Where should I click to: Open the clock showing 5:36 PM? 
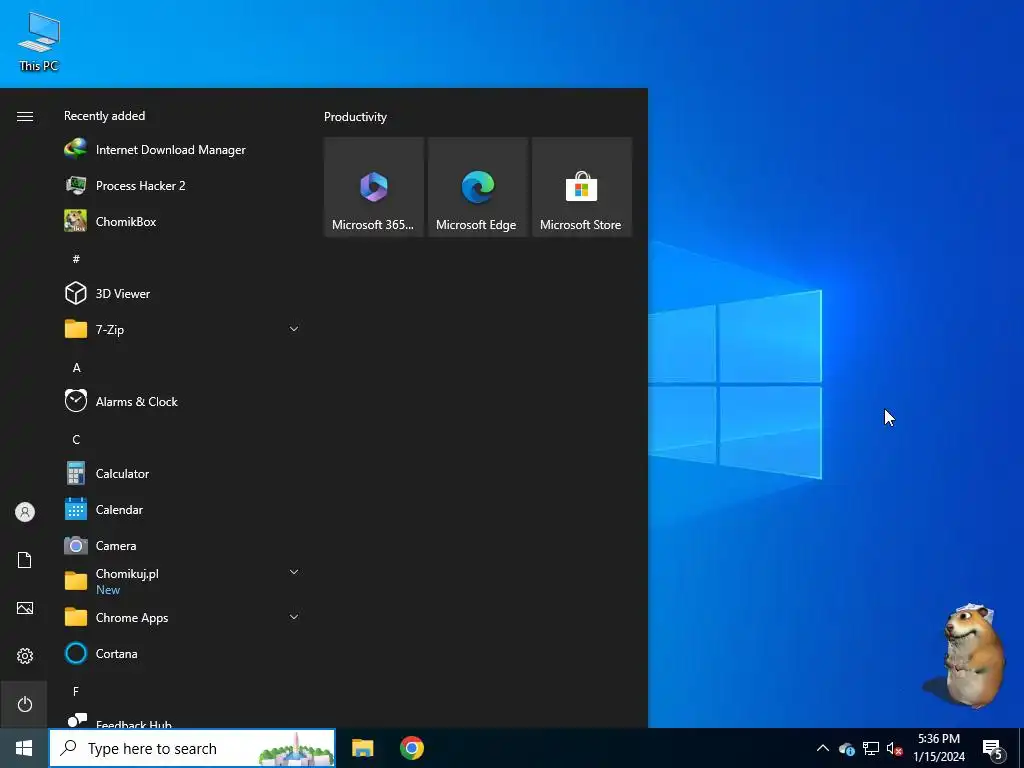939,748
